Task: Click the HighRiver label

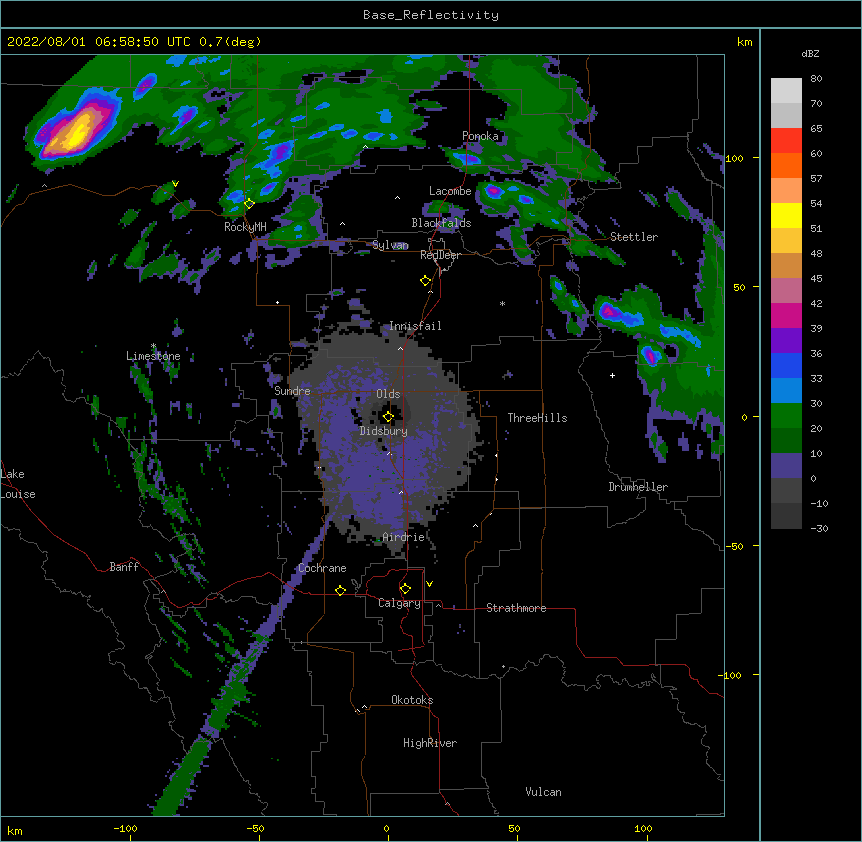Action: (430, 743)
